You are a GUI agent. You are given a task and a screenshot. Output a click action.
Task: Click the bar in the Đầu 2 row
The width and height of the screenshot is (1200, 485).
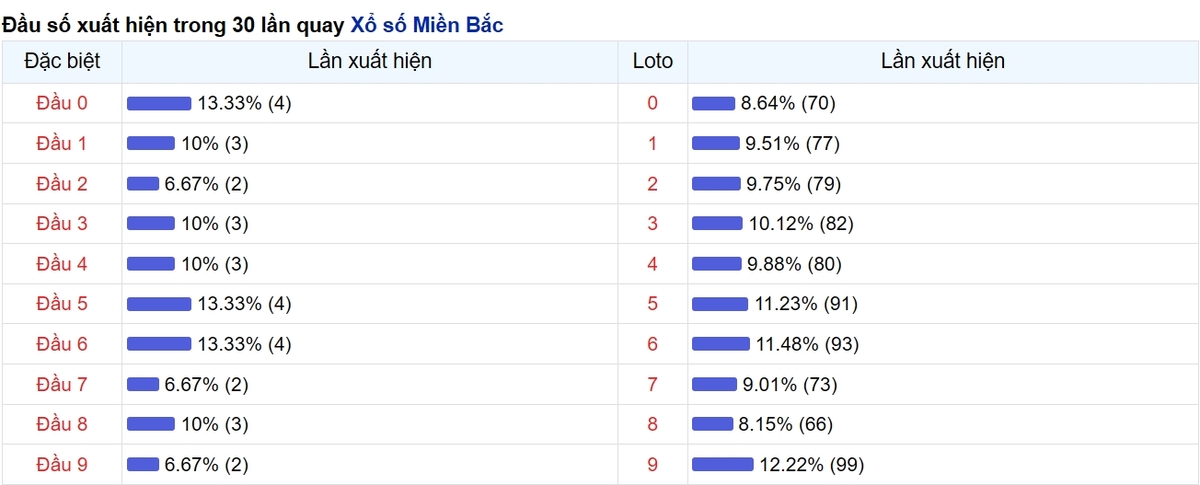[x=143, y=183]
